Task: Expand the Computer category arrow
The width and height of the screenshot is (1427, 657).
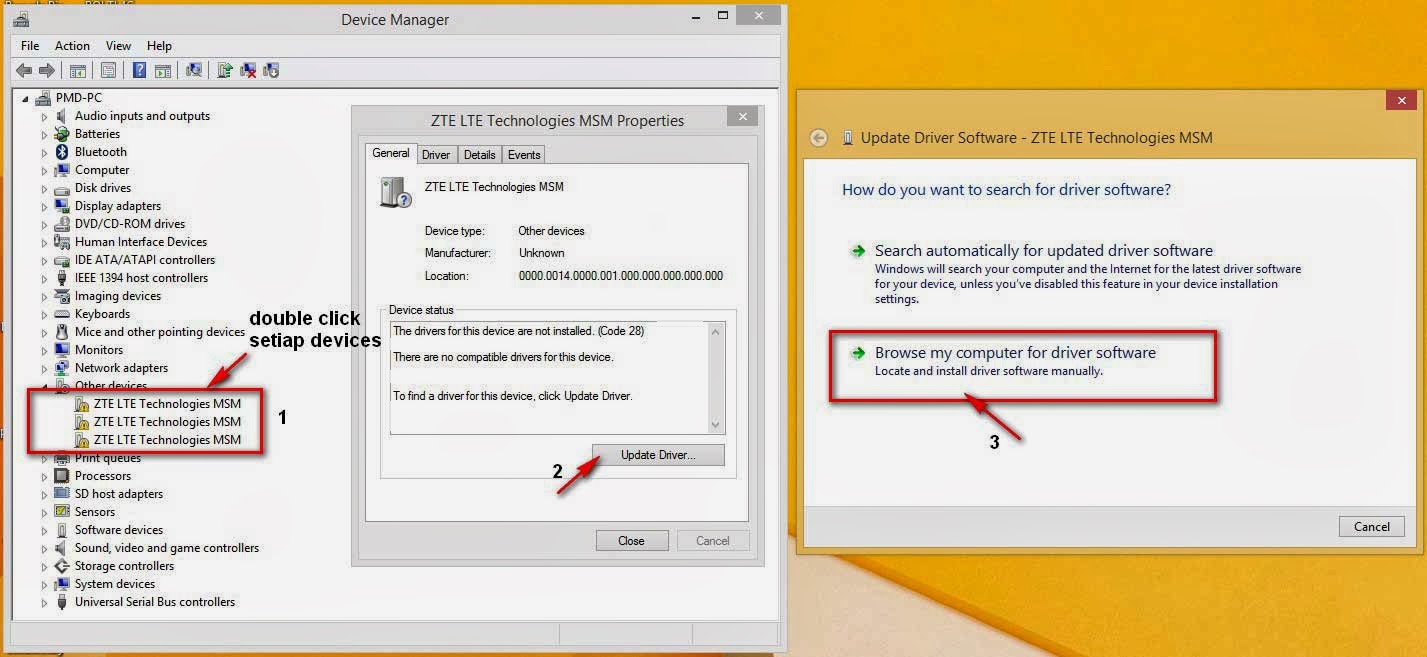Action: point(44,171)
